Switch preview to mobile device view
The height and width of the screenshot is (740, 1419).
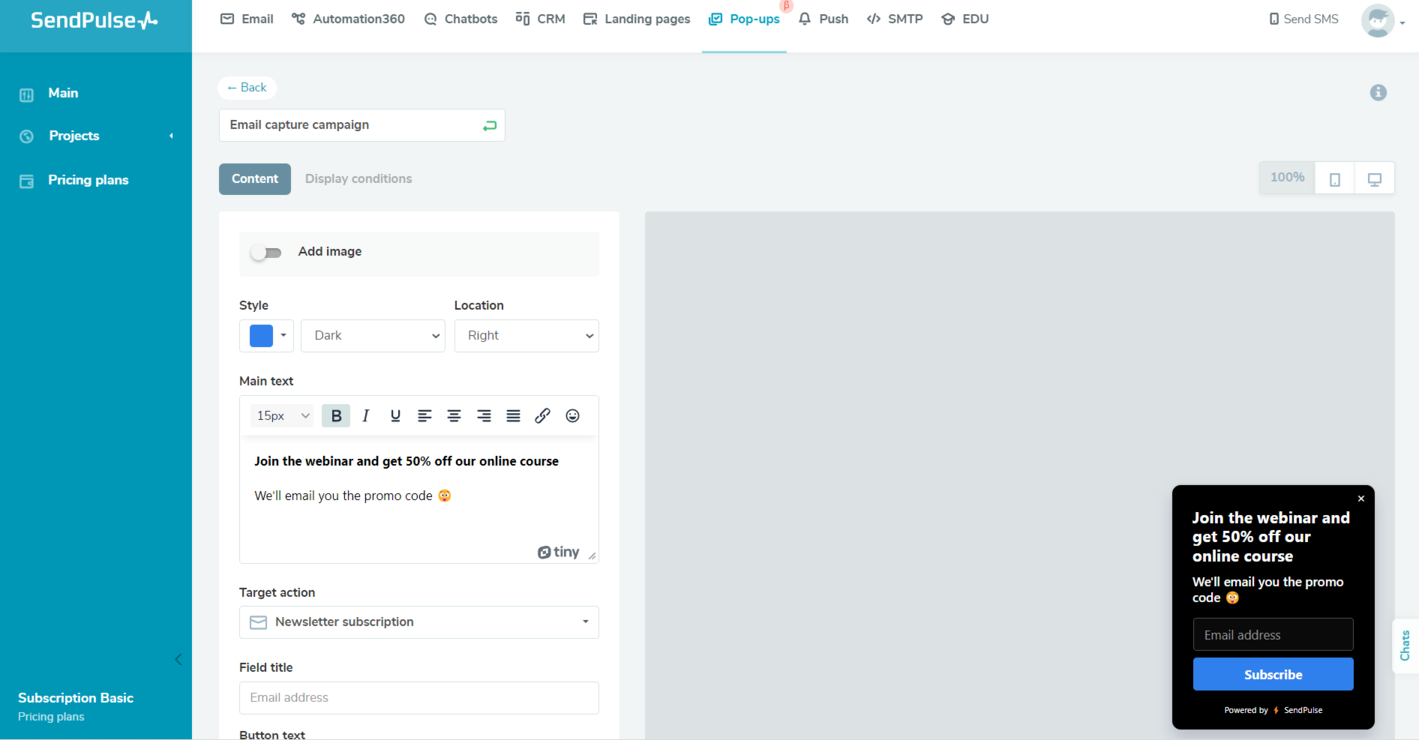[x=1334, y=179]
